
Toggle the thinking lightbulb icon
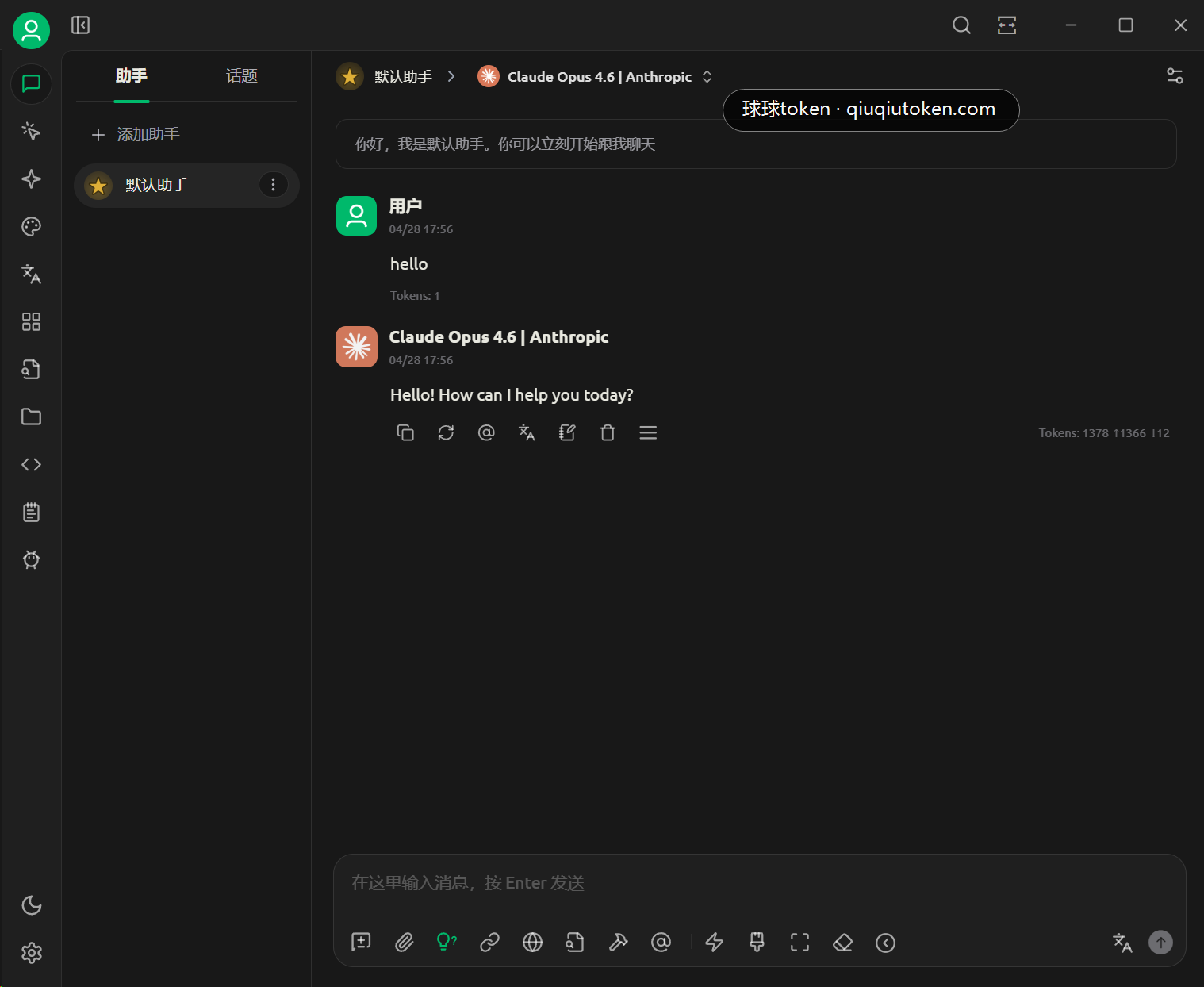tap(447, 942)
